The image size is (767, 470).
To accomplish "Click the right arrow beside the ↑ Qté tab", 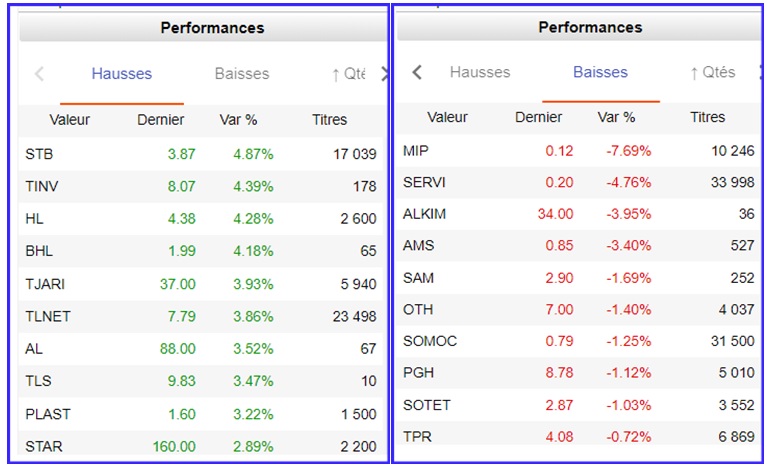I will (x=384, y=74).
